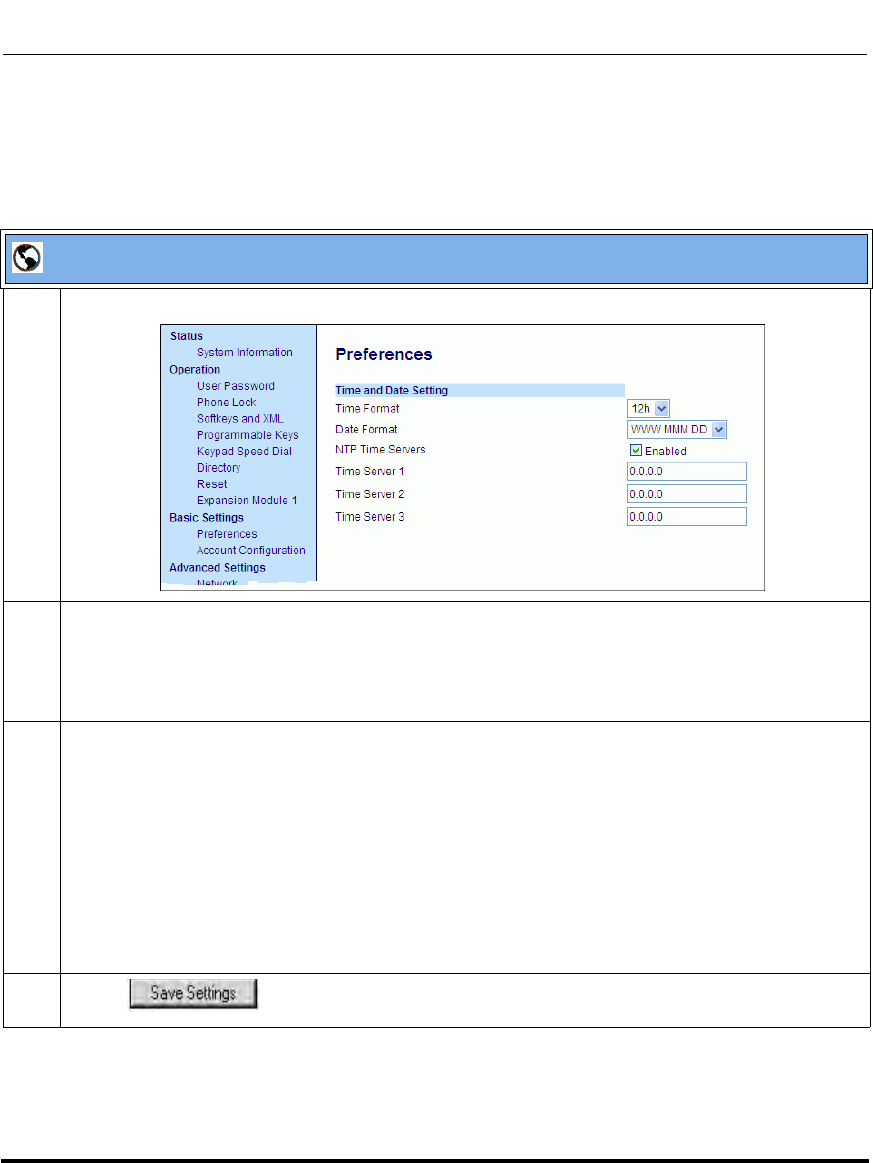Click the Basic Settings section heading

206,518
